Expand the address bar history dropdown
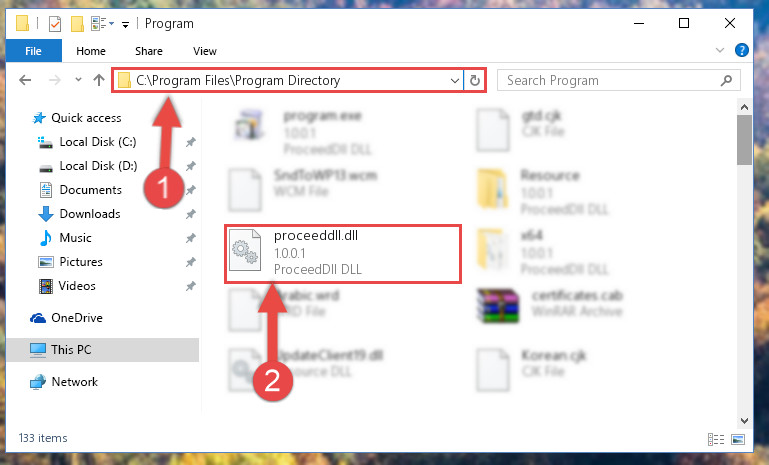Screen dimensions: 769x465 click(x=455, y=80)
